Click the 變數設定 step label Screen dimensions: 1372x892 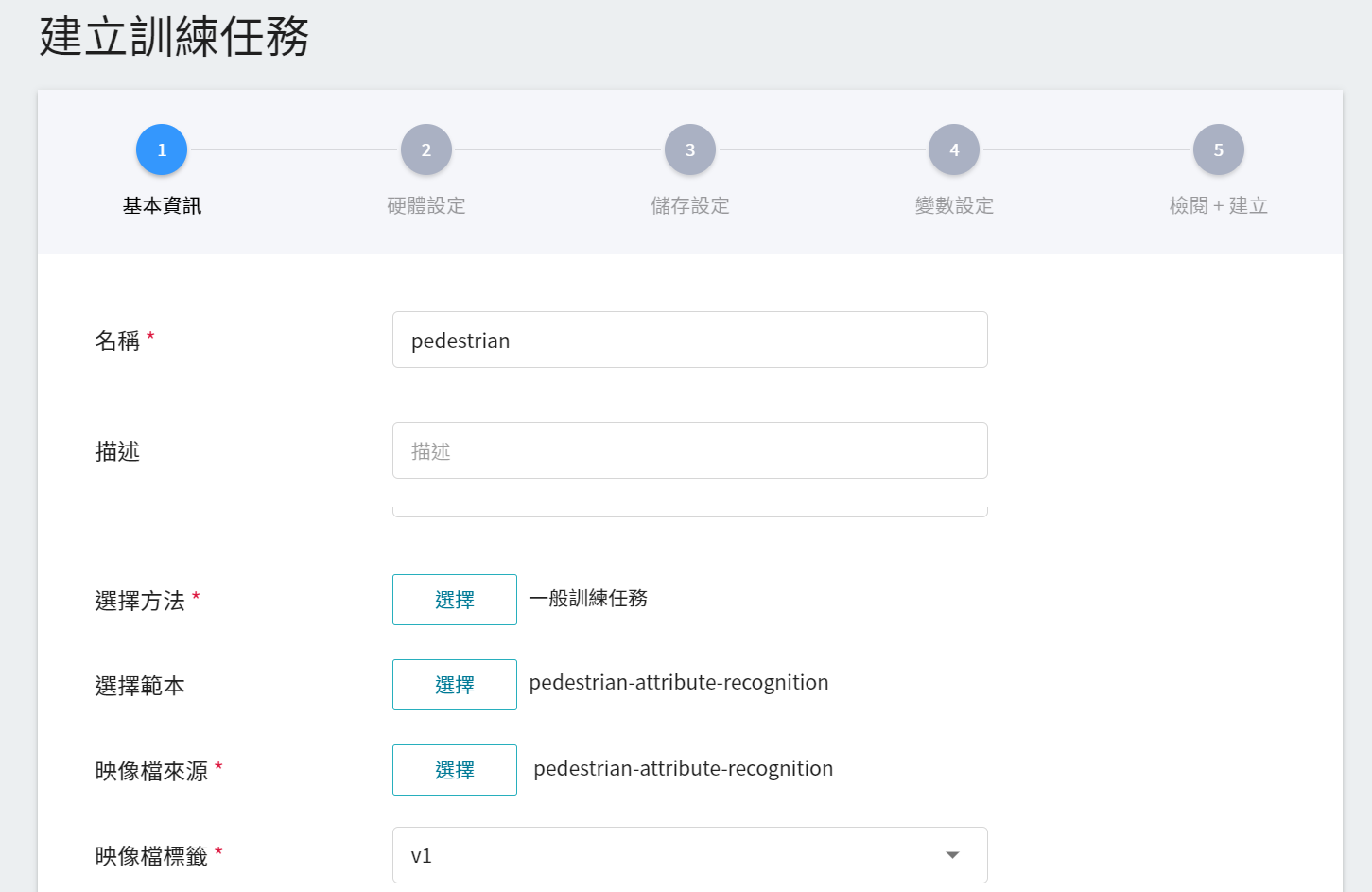point(954,205)
